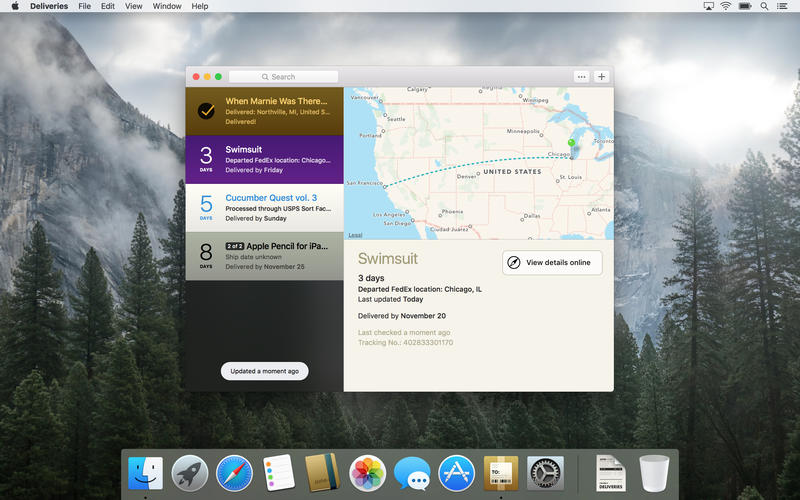Image resolution: width=800 pixels, height=500 pixels.
Task: Open the more options ellipsis button
Action: [581, 77]
